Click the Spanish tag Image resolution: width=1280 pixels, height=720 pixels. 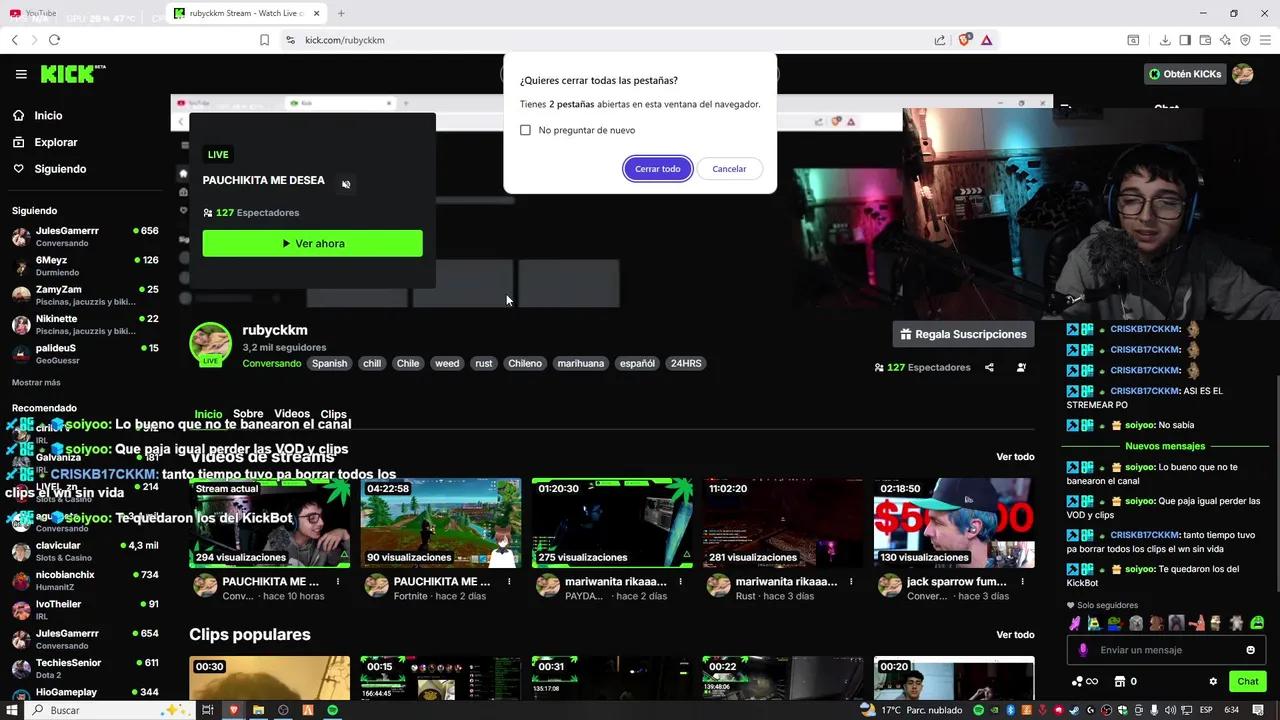tap(329, 363)
